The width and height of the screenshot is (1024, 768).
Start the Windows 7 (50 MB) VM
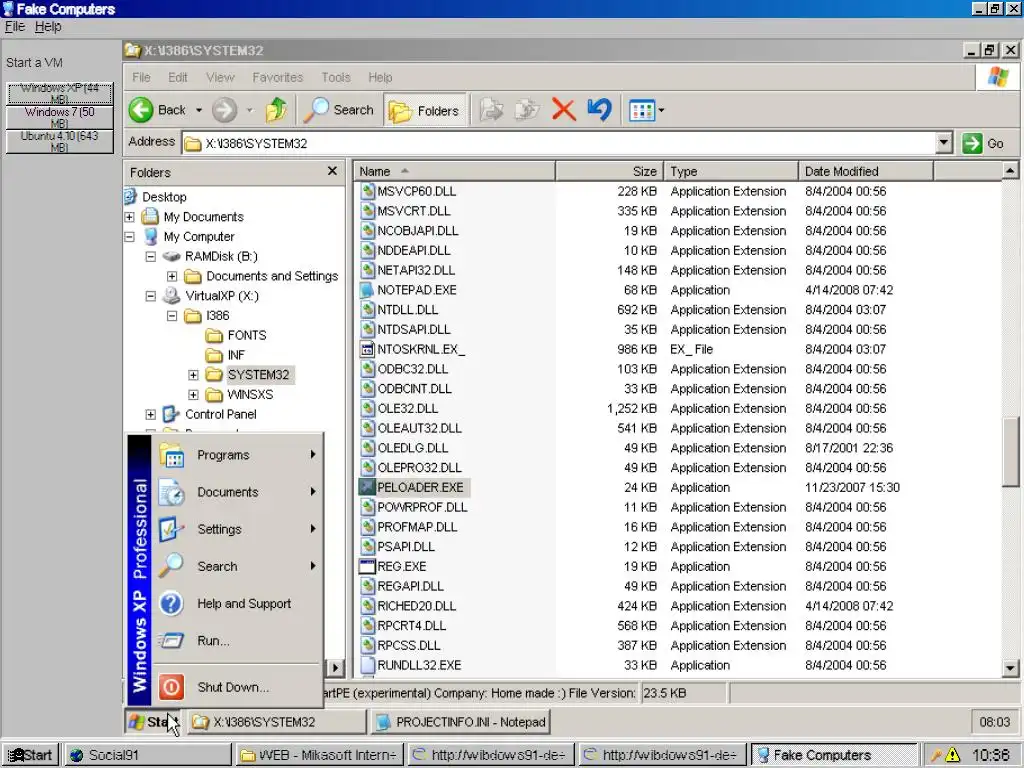(59, 118)
